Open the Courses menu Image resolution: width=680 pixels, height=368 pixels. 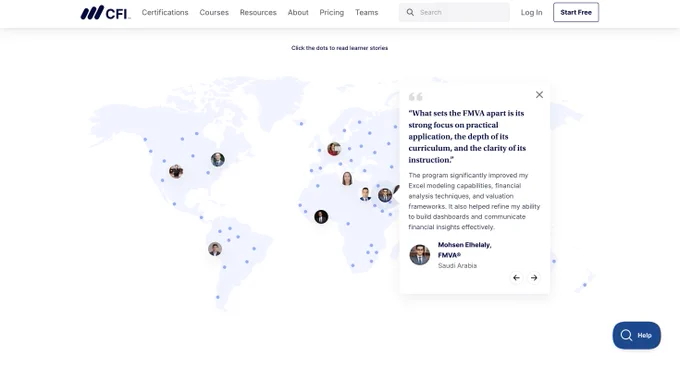pyautogui.click(x=214, y=13)
